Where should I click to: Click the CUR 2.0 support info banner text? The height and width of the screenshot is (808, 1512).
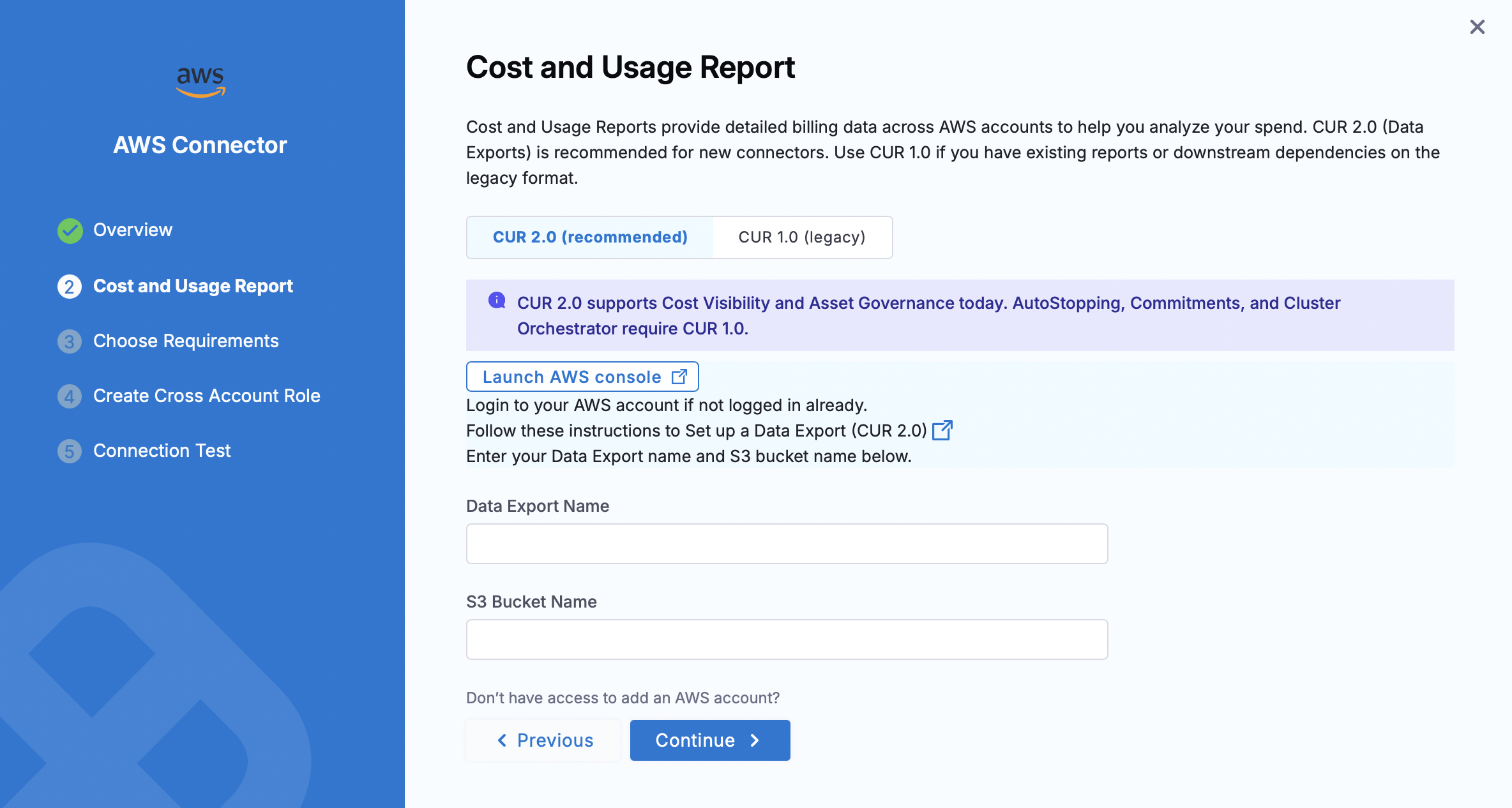928,315
